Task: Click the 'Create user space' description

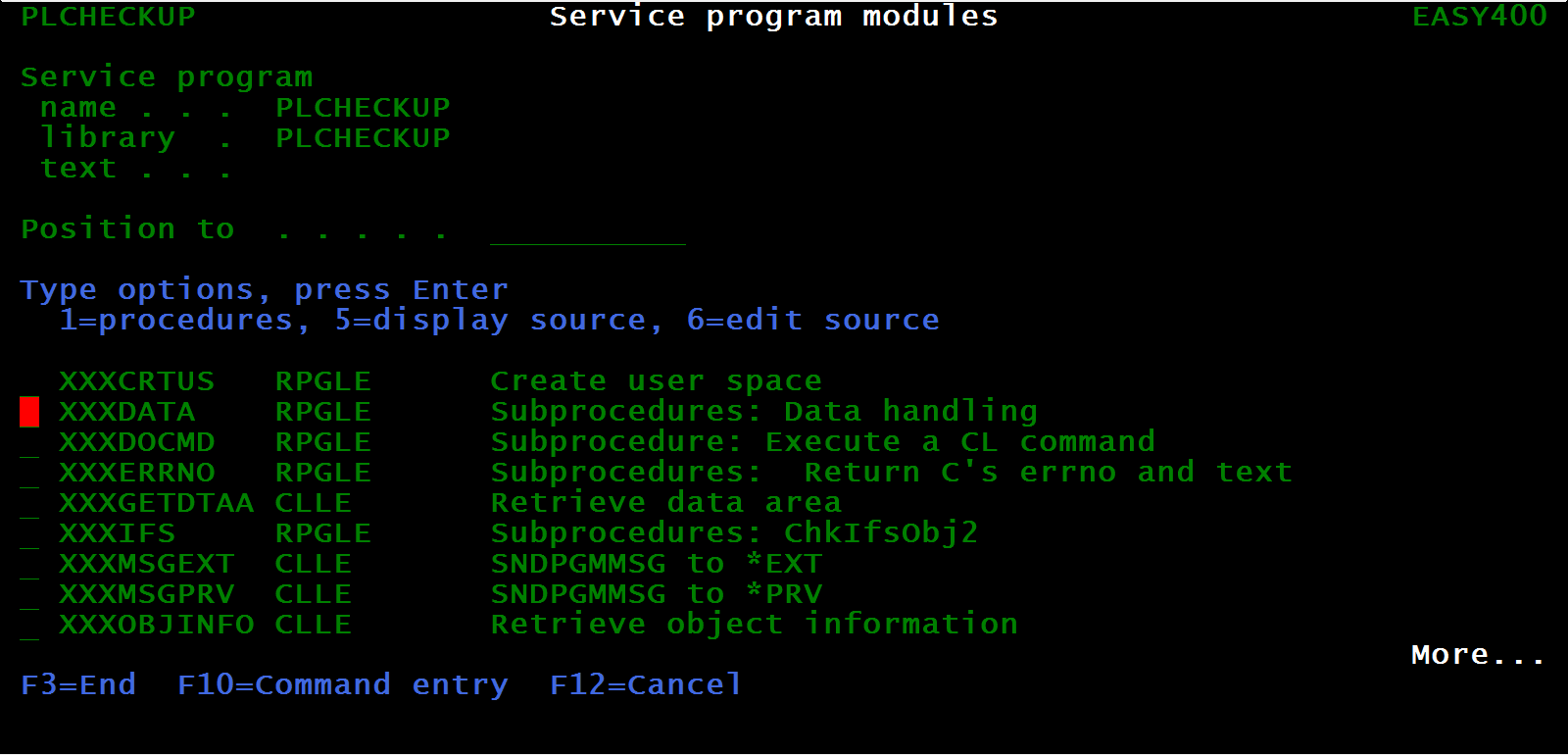Action: click(657, 381)
